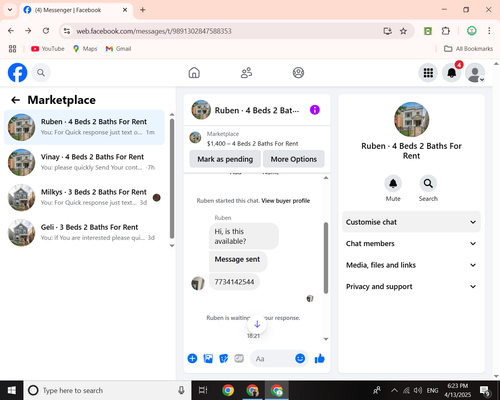Open Maps bookmark
Viewport: 500px width, 400px height.
(85, 49)
